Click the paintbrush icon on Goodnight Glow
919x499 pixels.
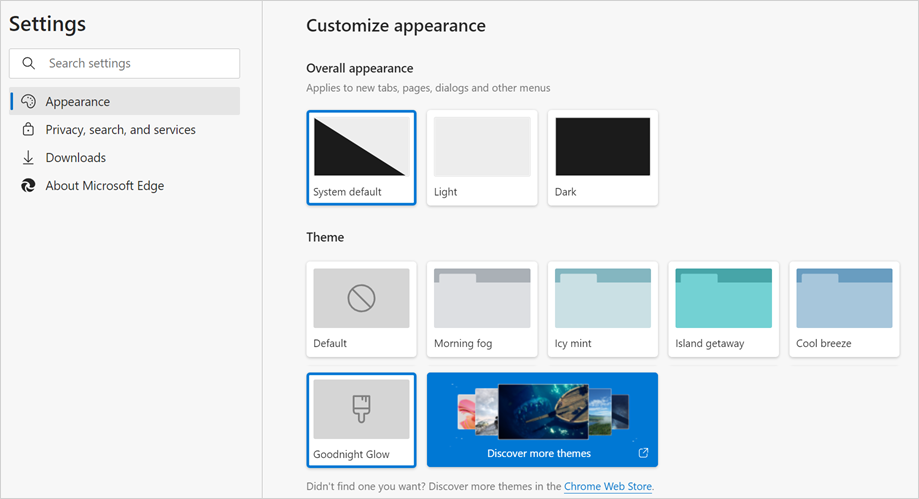click(361, 408)
